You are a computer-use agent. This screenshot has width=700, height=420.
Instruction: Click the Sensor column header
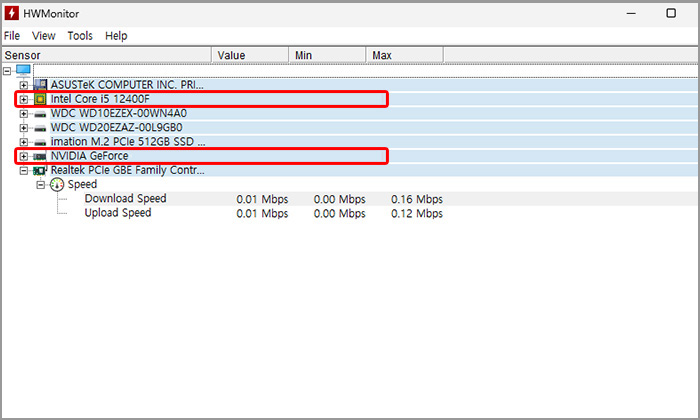click(106, 55)
